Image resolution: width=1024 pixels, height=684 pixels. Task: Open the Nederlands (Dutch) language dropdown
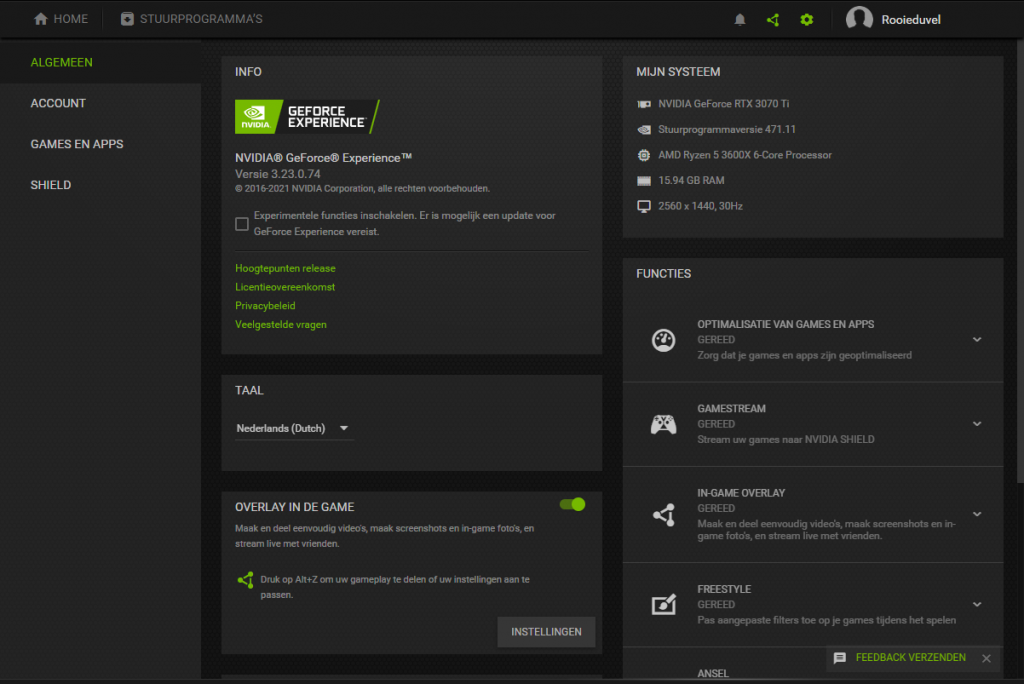click(x=293, y=429)
